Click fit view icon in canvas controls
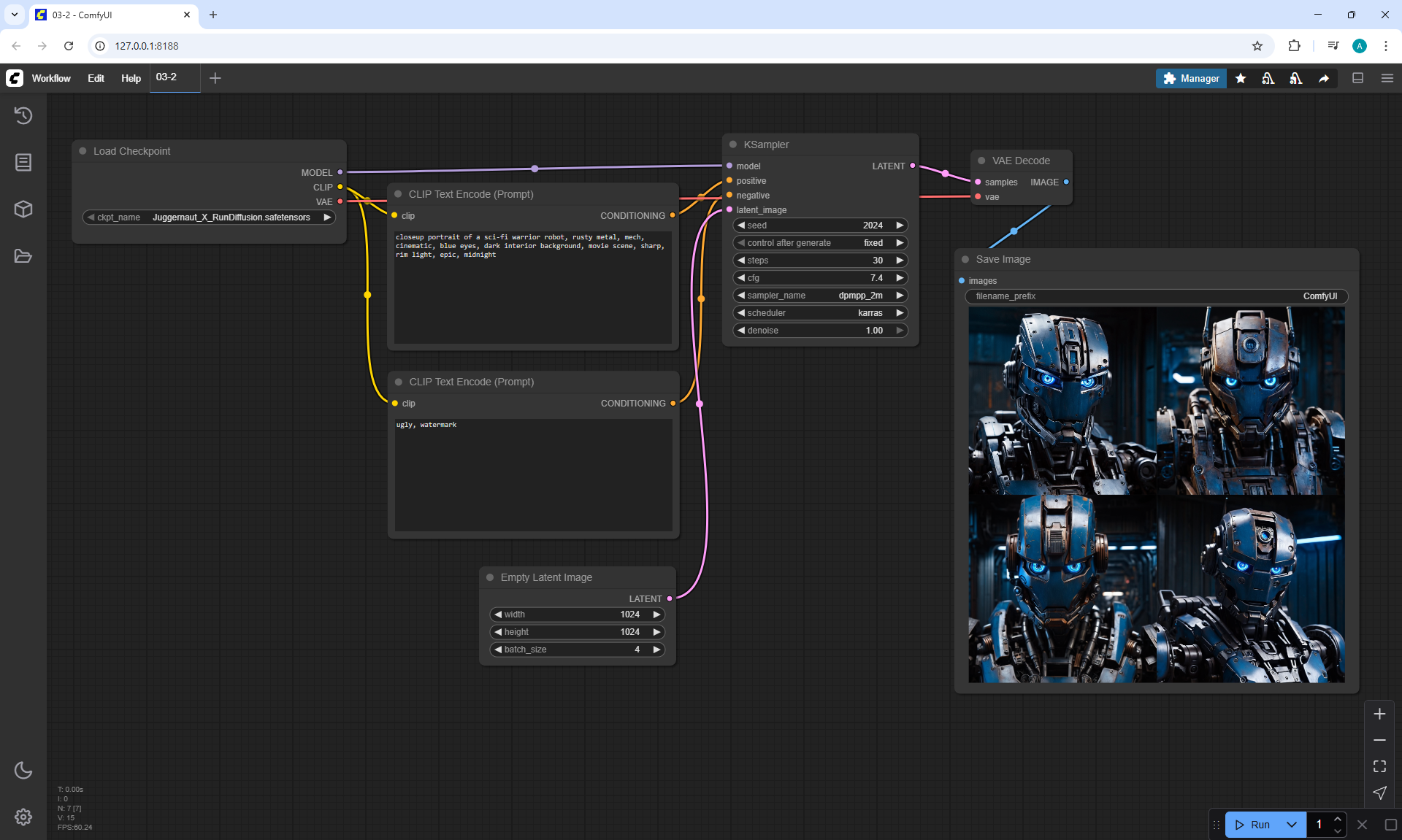1402x840 pixels. pos(1379,766)
